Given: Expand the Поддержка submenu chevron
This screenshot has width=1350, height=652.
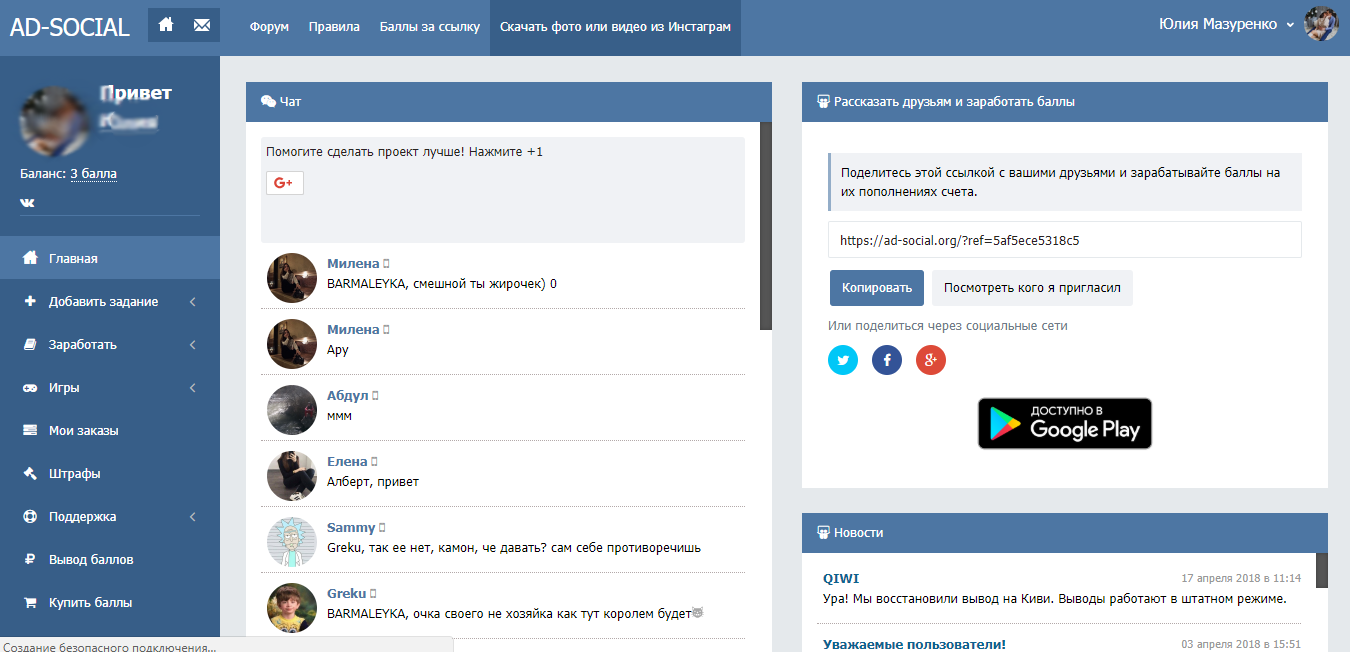Looking at the screenshot, I should pos(192,517).
